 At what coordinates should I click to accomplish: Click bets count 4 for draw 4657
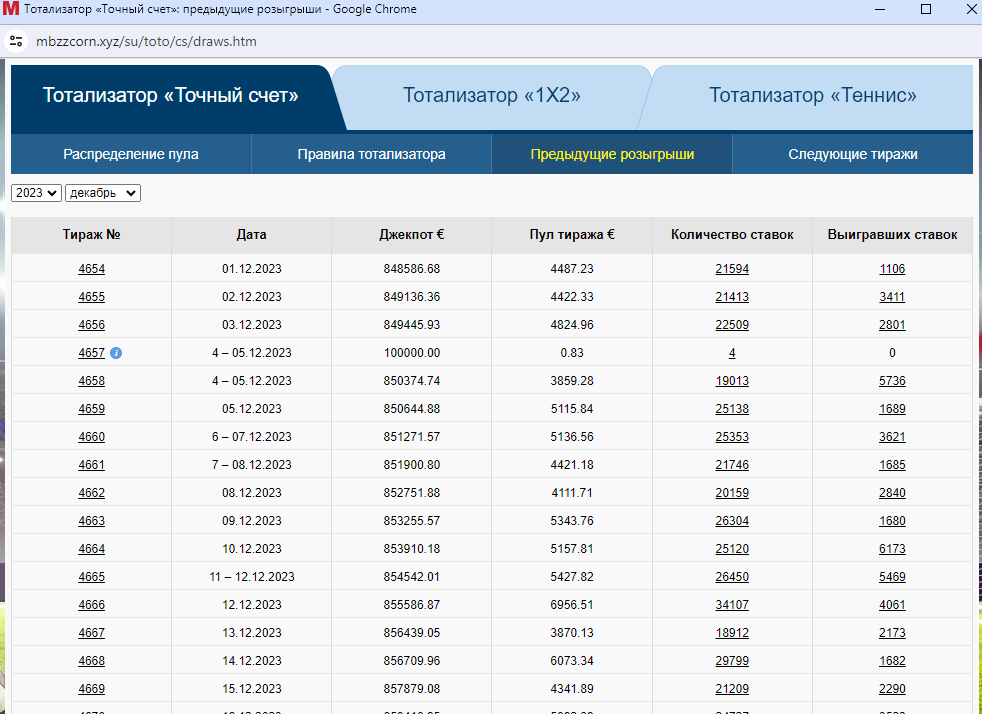coord(732,353)
